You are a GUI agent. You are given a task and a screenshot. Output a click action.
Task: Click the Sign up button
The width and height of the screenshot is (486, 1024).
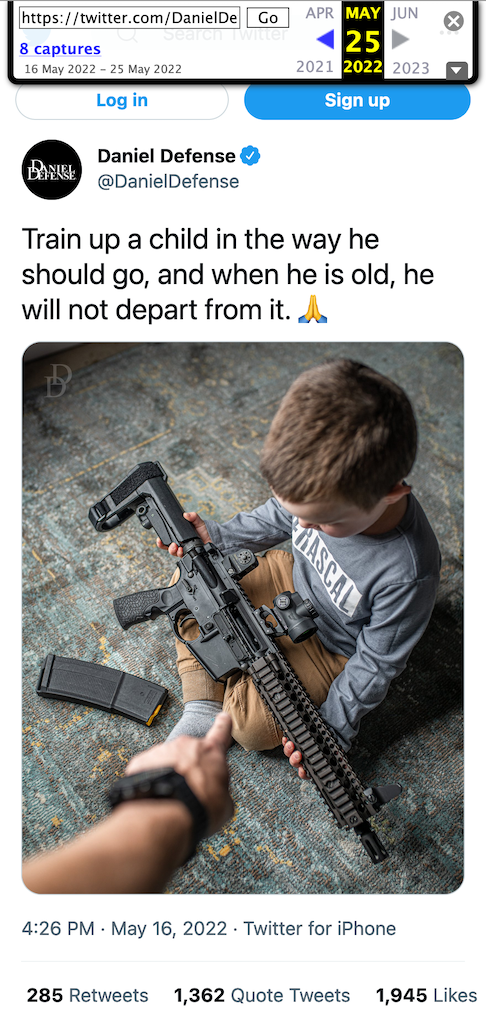point(357,101)
